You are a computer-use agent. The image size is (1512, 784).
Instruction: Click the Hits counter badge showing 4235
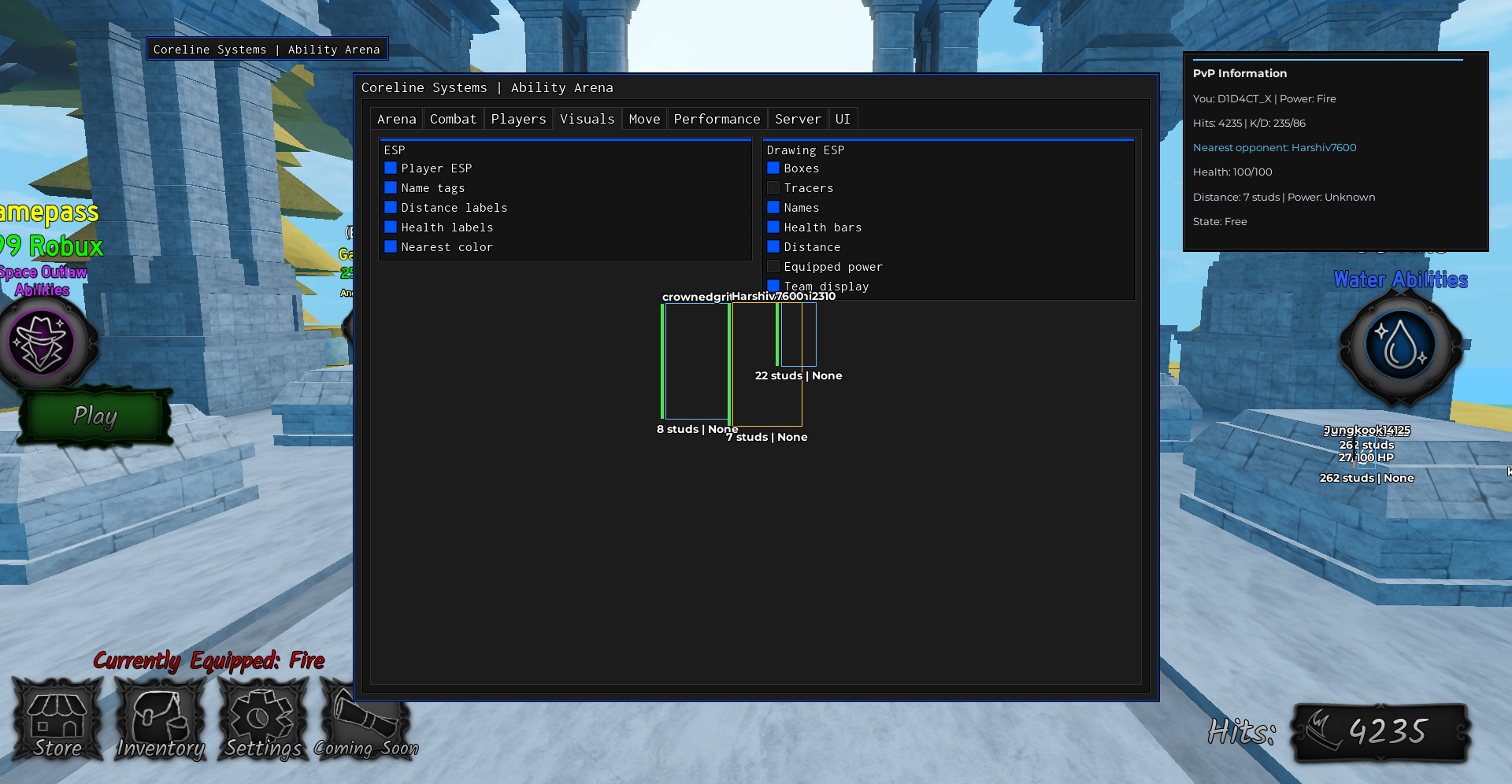coord(1381,732)
